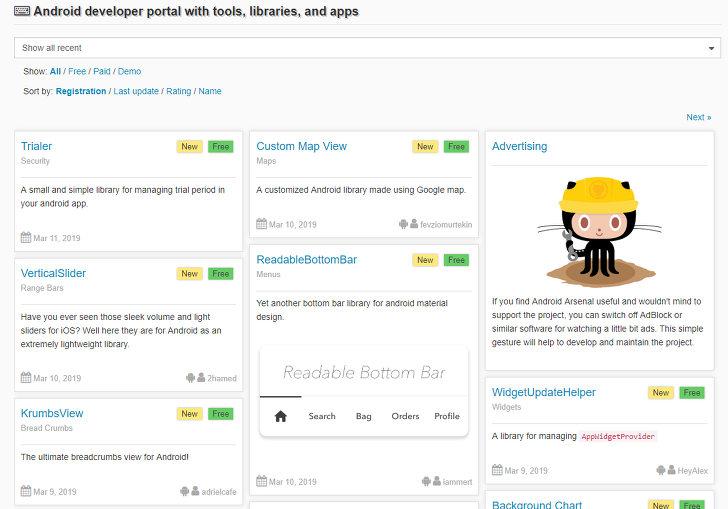Click calendar icon on Custom Map View card
Screen dimensions: 728x509
point(261,224)
